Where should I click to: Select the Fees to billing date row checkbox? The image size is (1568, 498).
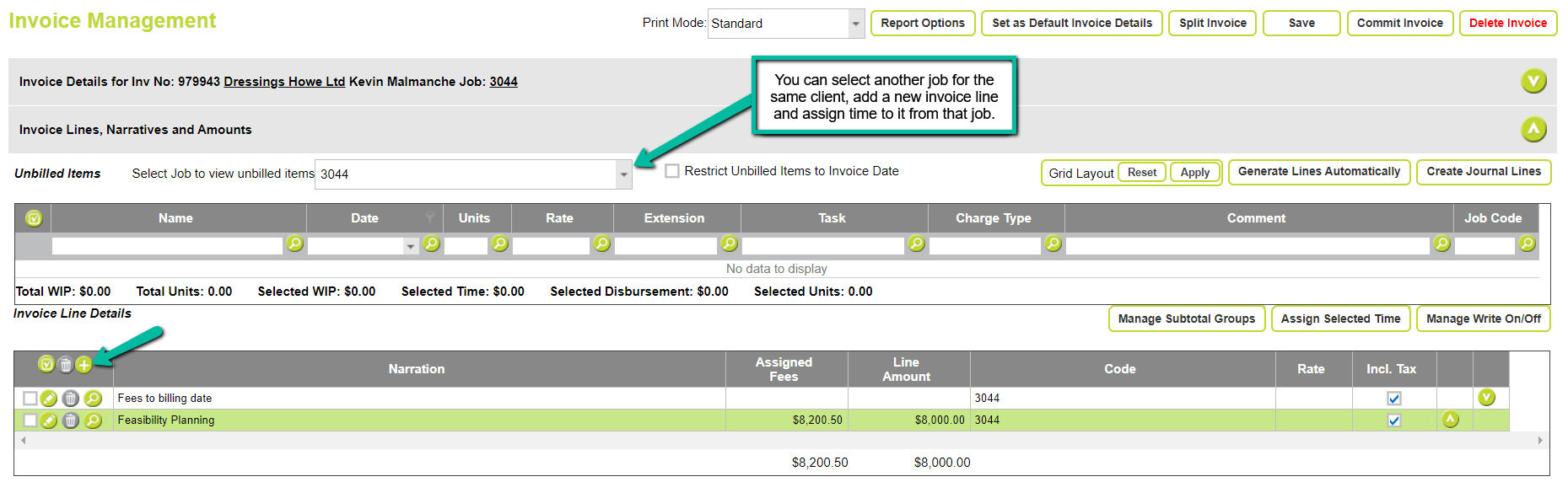30,399
